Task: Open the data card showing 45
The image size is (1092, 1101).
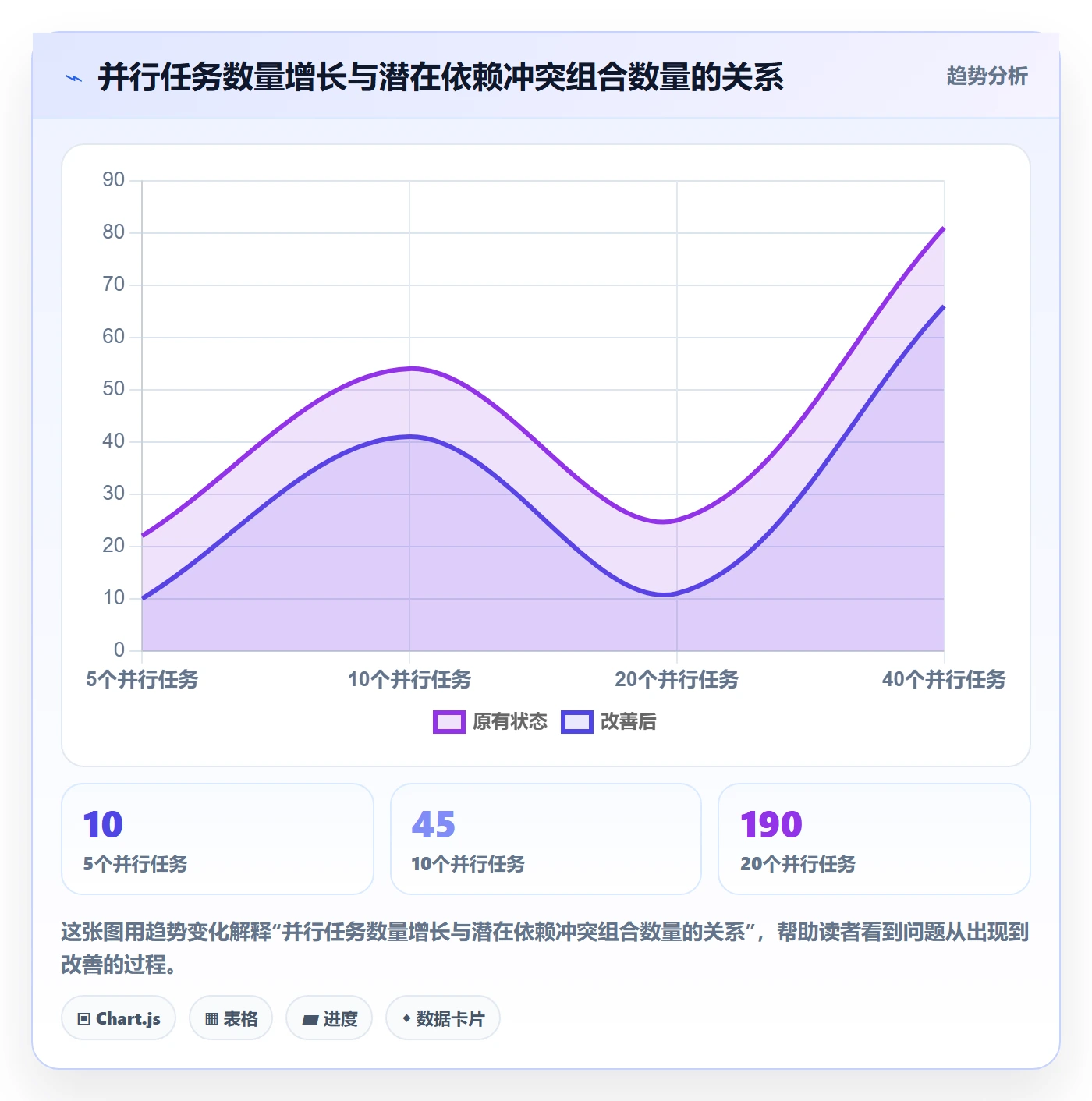Action: [546, 839]
